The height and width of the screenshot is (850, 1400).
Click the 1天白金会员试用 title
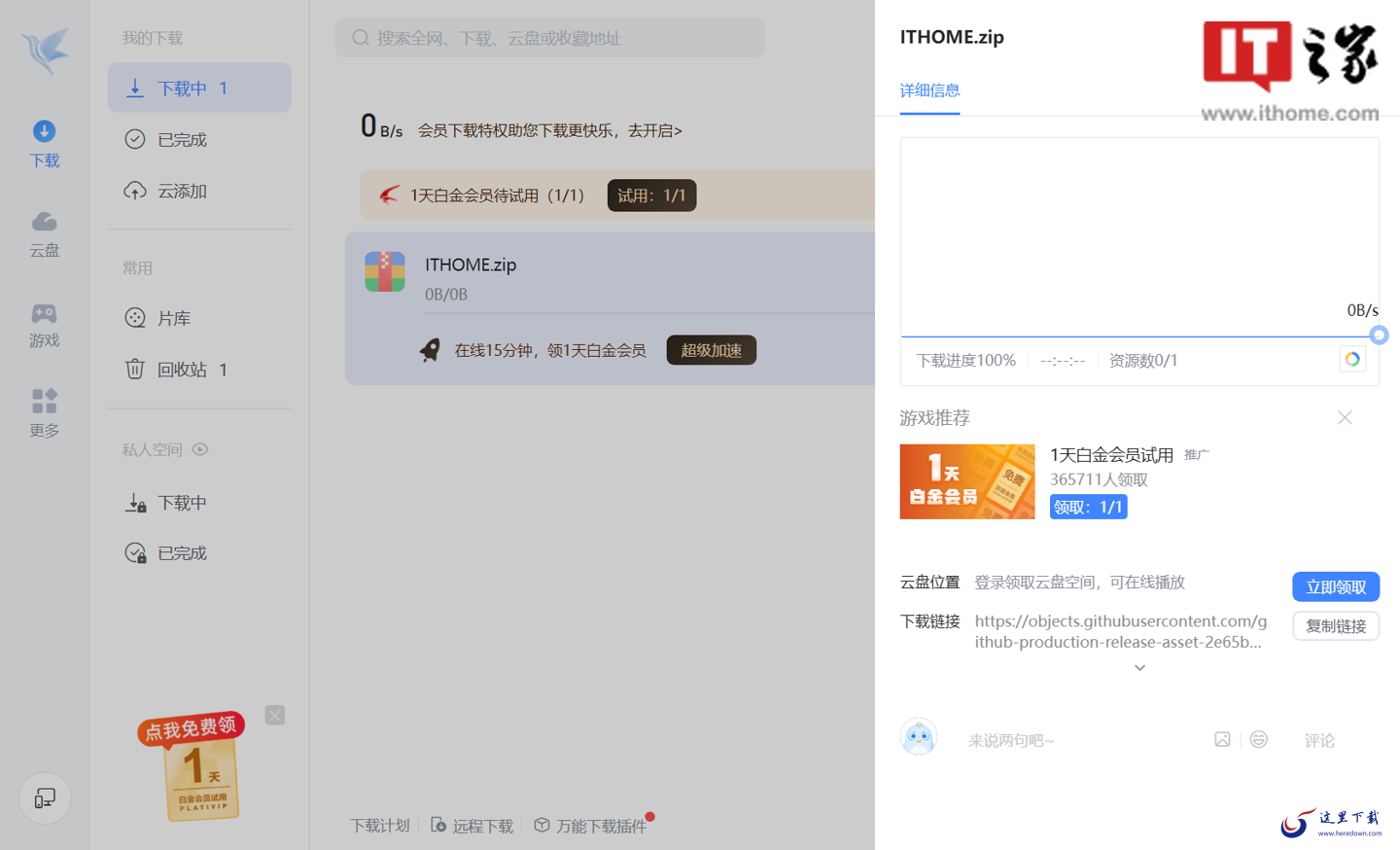click(x=1111, y=455)
